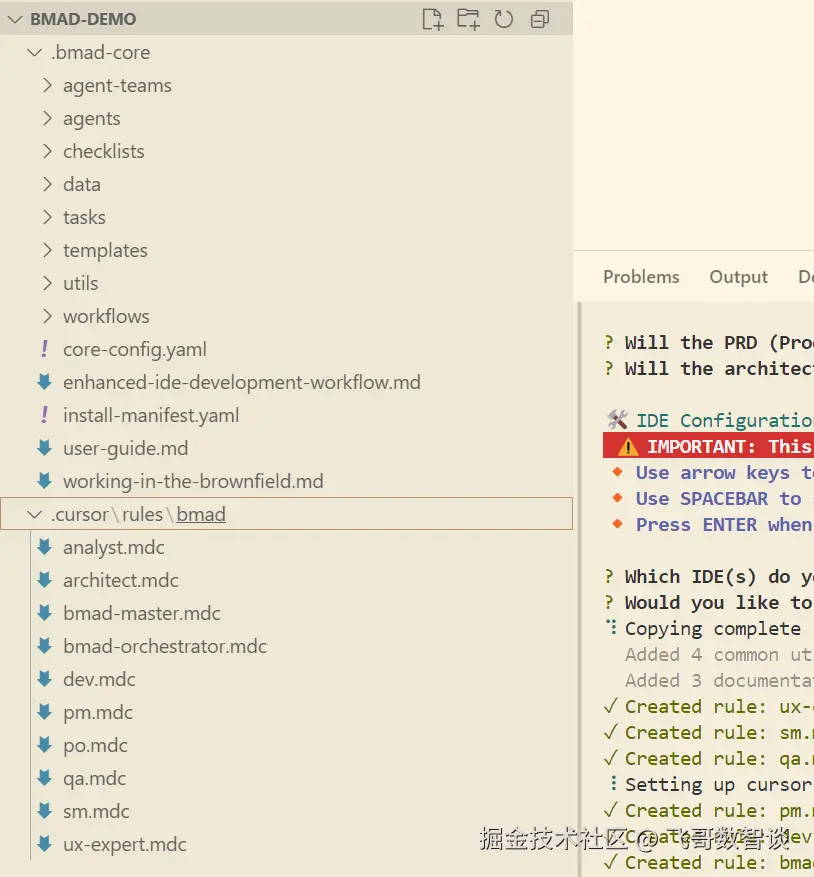Refresh the explorer file tree
The image size is (814, 877).
504,19
